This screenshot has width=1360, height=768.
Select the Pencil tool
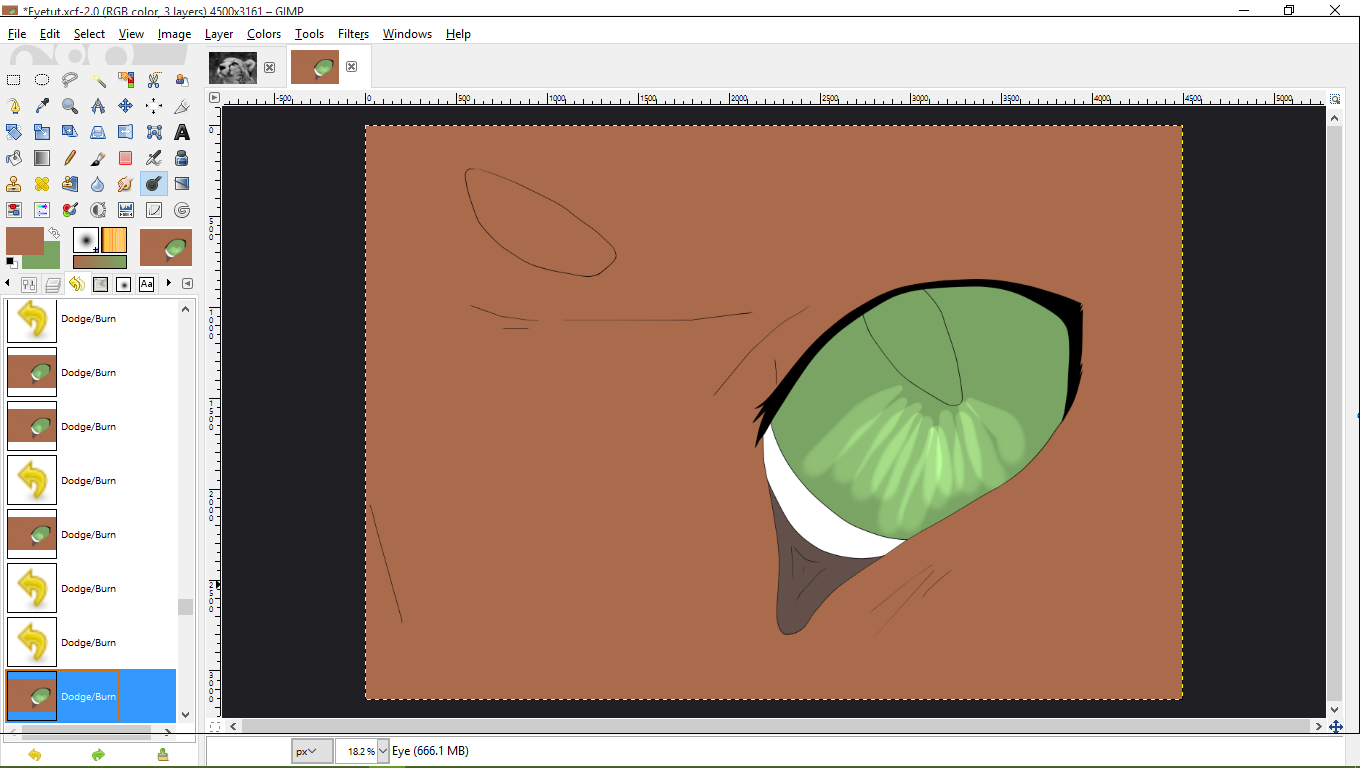[70, 158]
